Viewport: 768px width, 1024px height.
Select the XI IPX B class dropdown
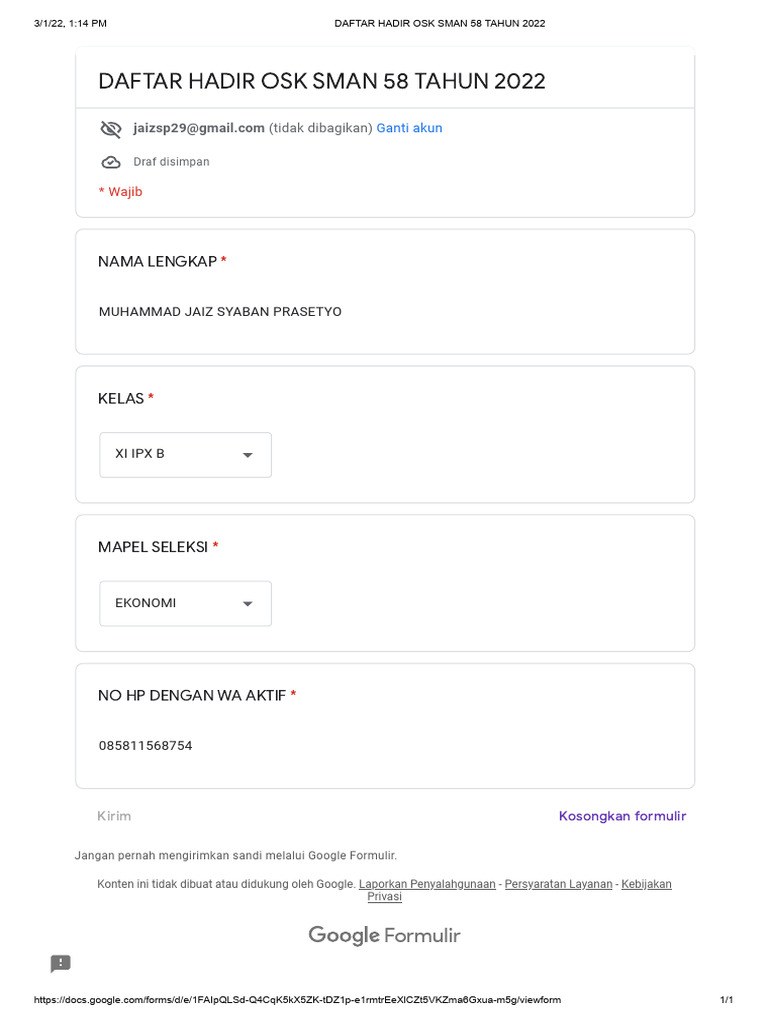point(170,455)
